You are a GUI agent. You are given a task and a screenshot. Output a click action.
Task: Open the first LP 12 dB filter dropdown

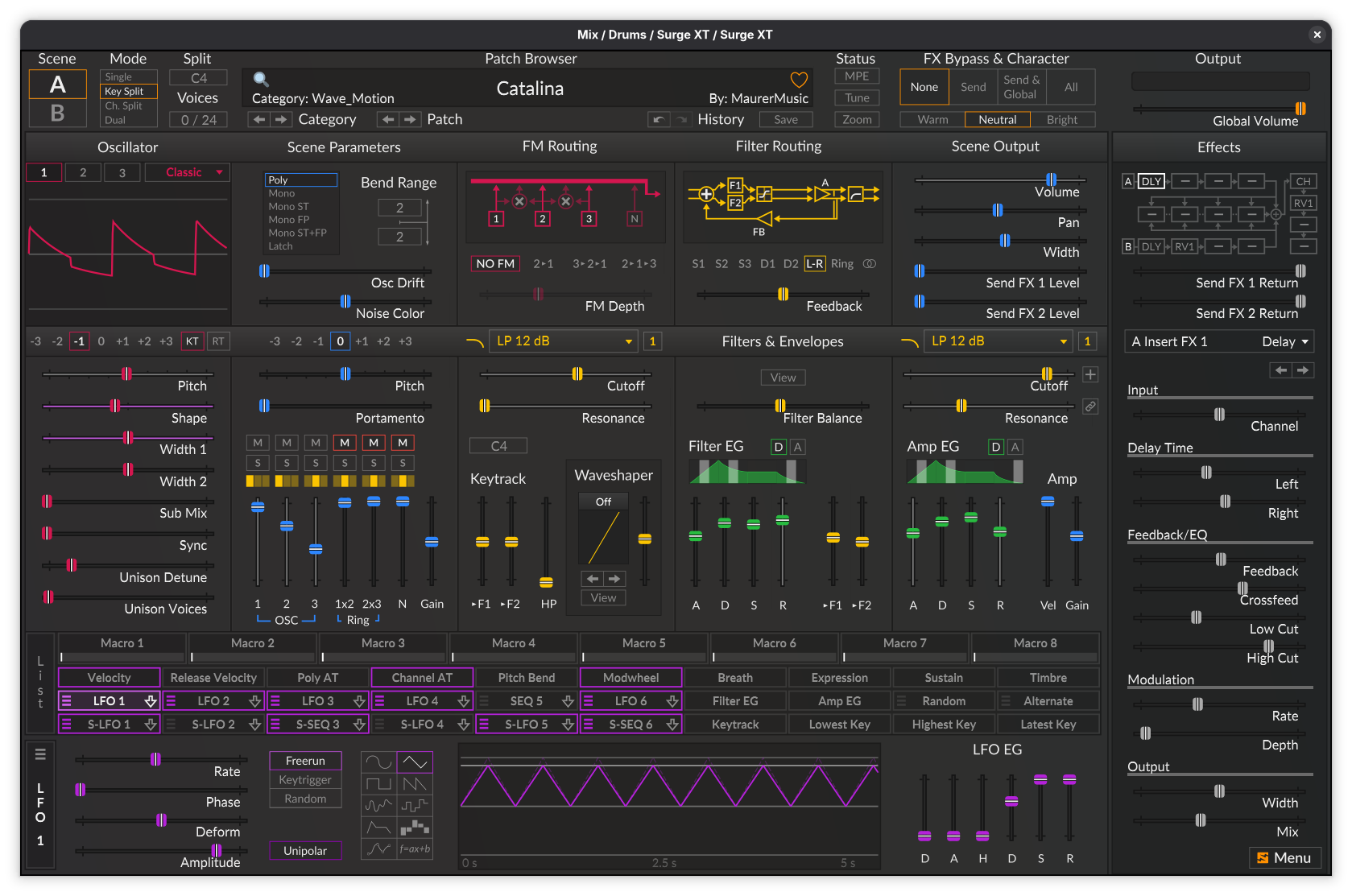[563, 341]
